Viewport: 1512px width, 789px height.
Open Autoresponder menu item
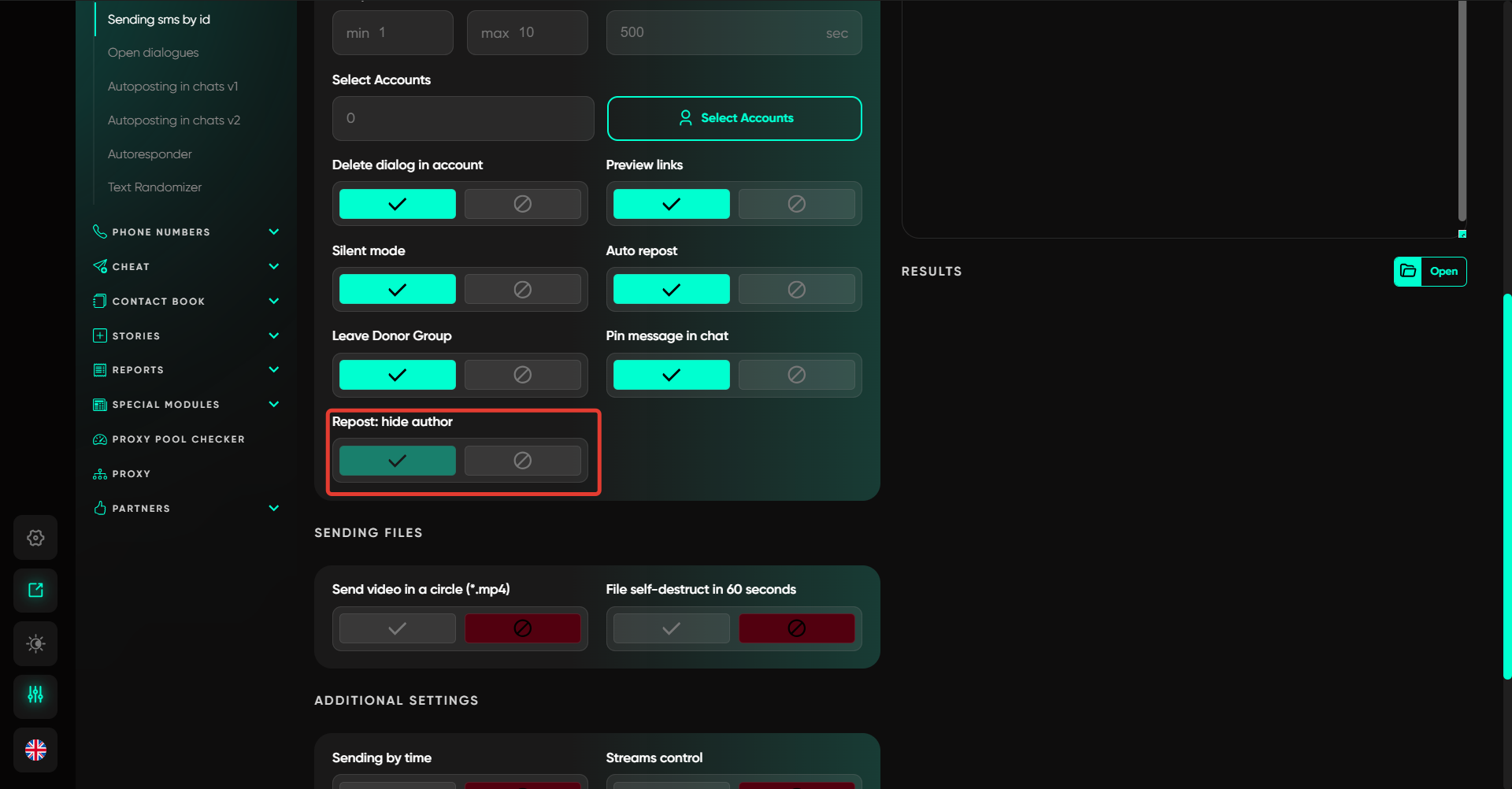point(150,154)
